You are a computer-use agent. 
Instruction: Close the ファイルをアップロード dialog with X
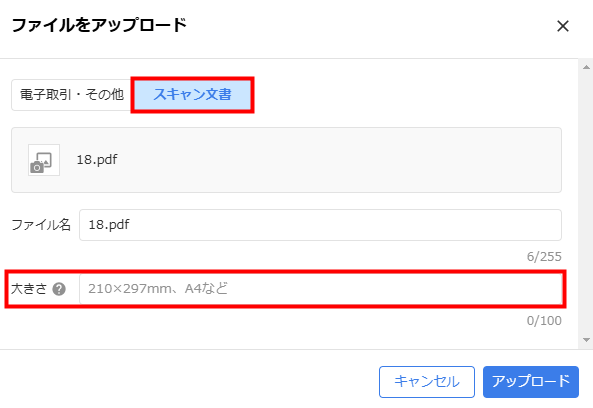click(x=563, y=26)
